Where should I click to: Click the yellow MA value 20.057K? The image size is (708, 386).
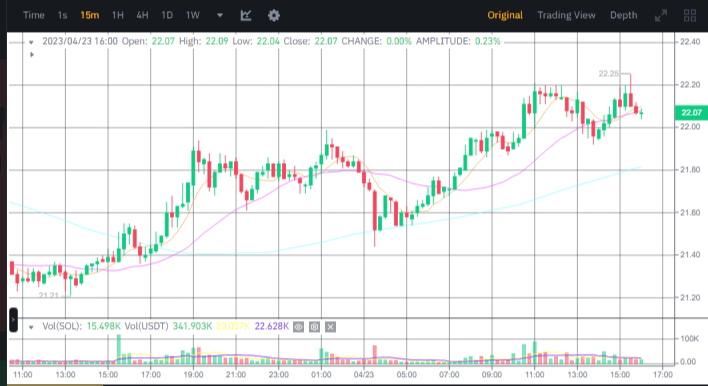tap(233, 326)
